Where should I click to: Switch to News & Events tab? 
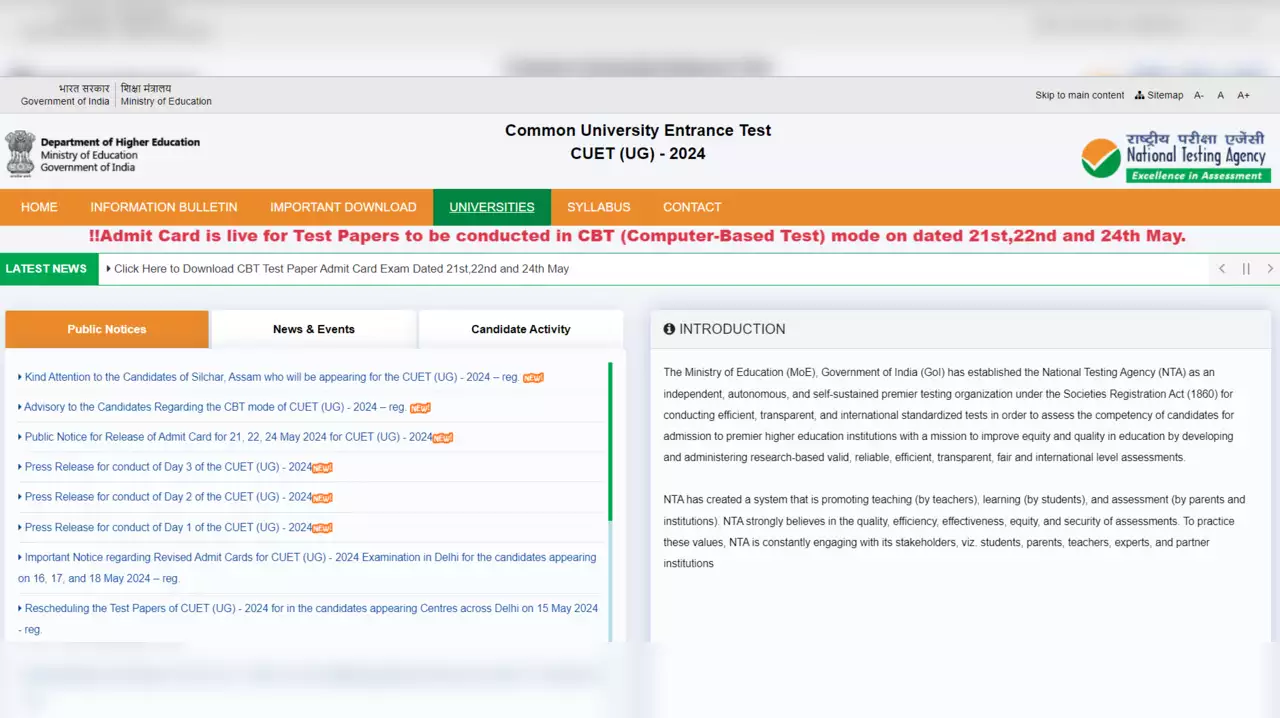(314, 329)
